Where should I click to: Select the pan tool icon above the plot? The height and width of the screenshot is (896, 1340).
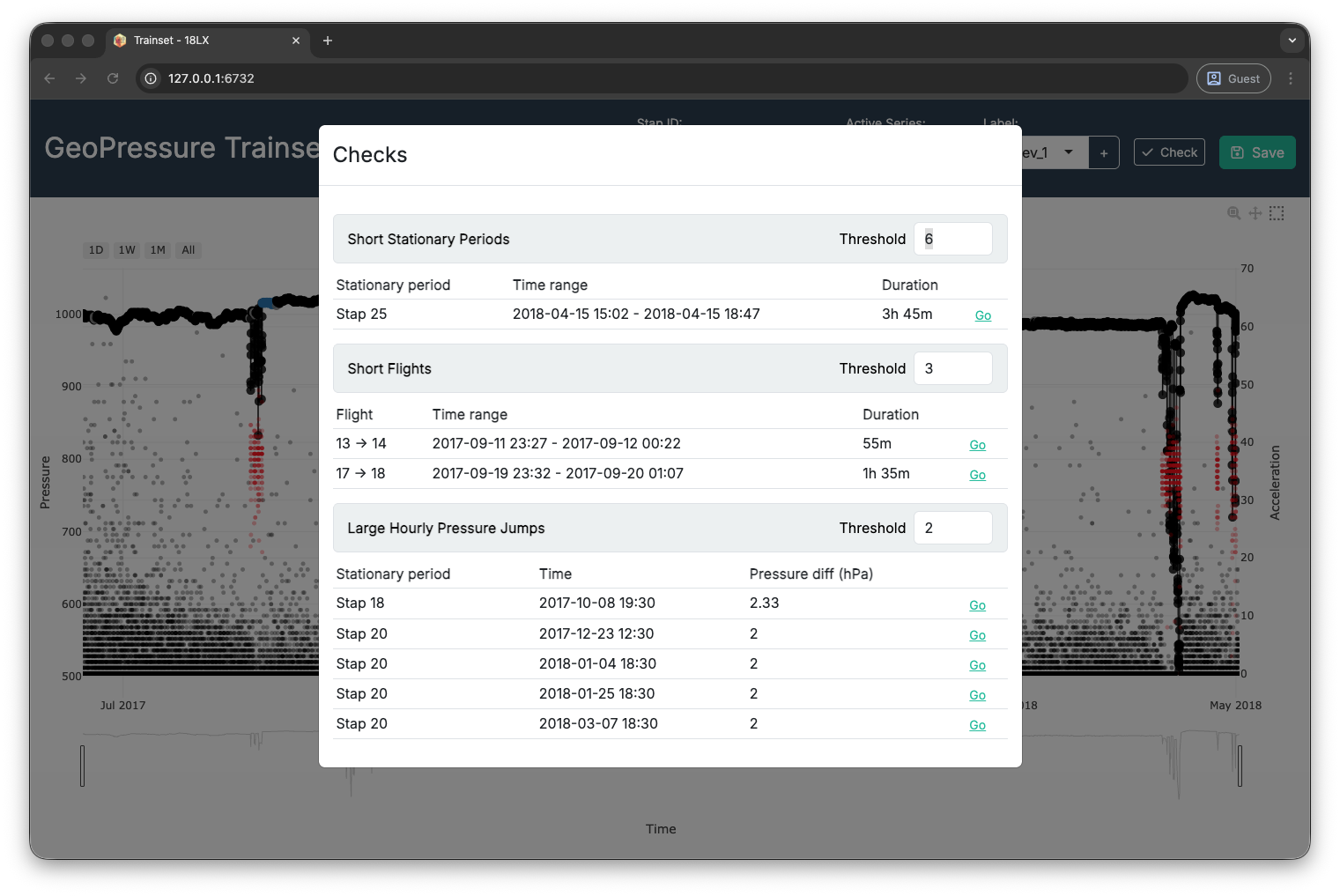click(x=1255, y=213)
